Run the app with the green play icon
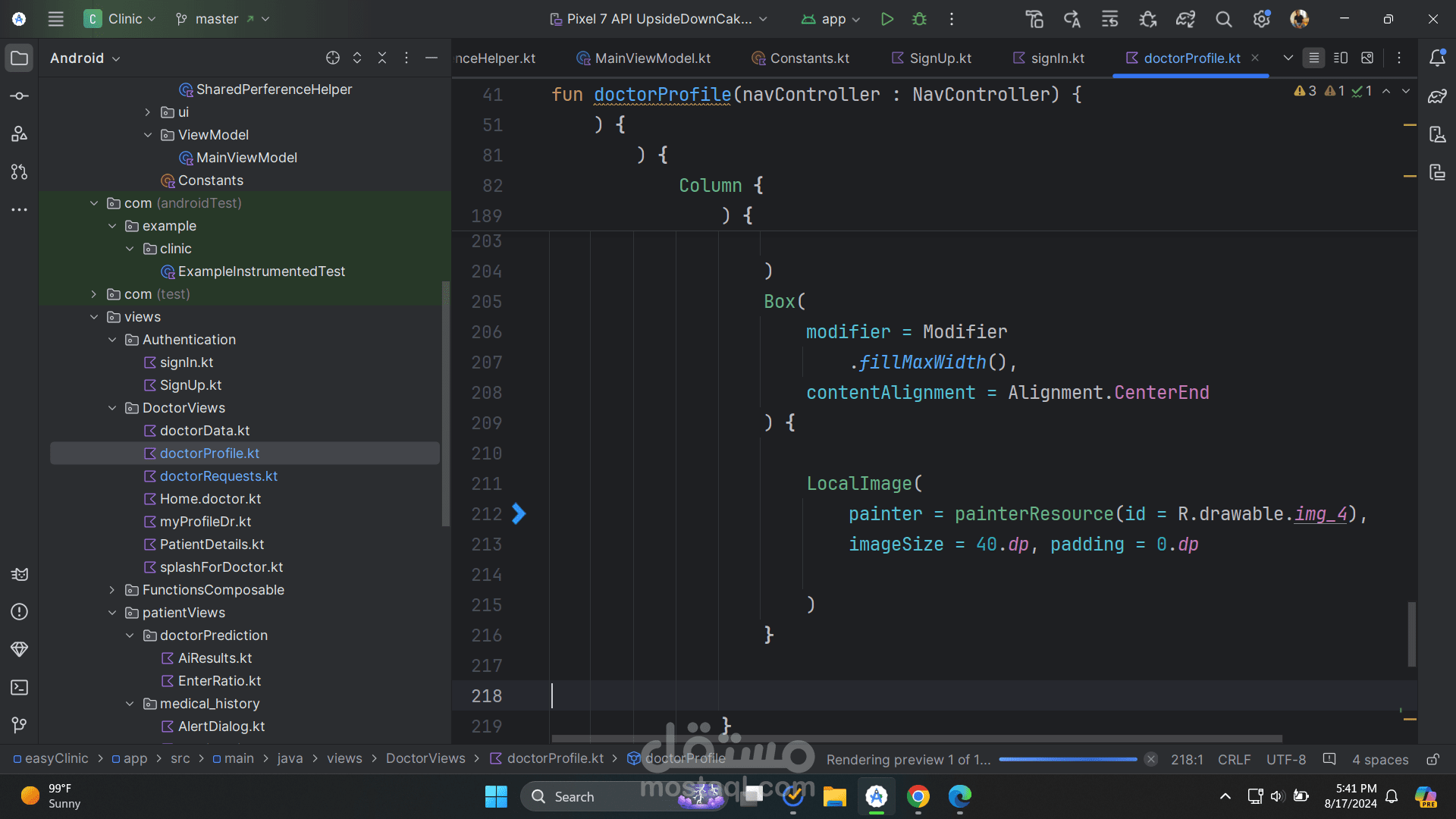The image size is (1456, 819). tap(886, 19)
